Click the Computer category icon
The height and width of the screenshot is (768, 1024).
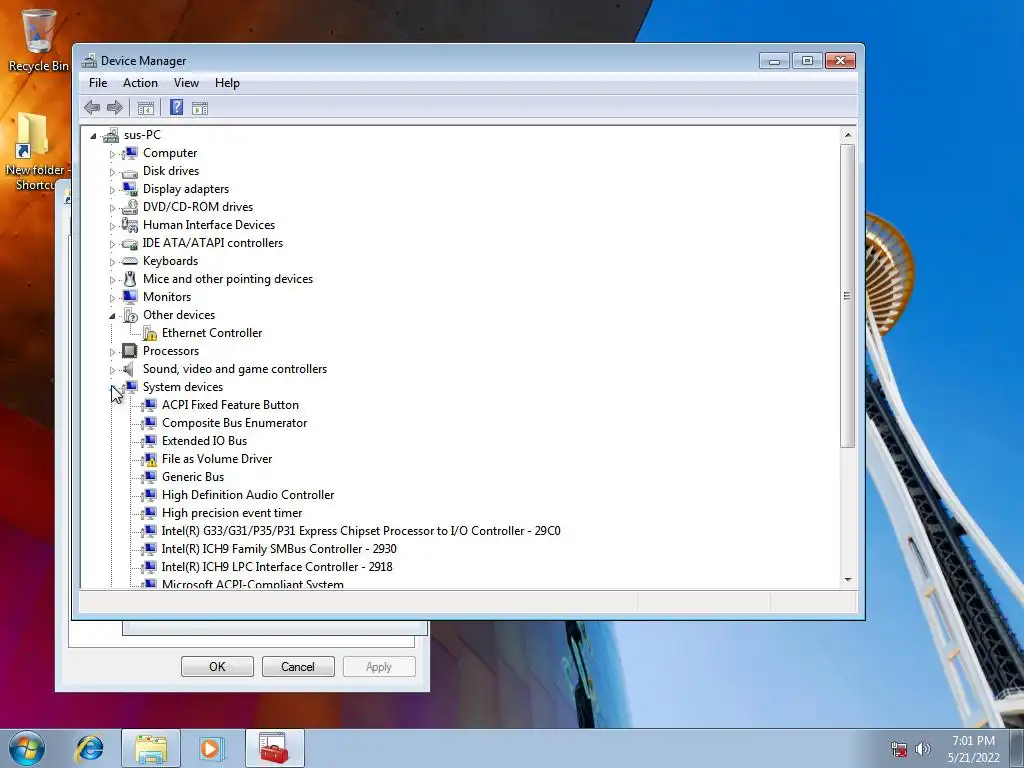coord(130,153)
